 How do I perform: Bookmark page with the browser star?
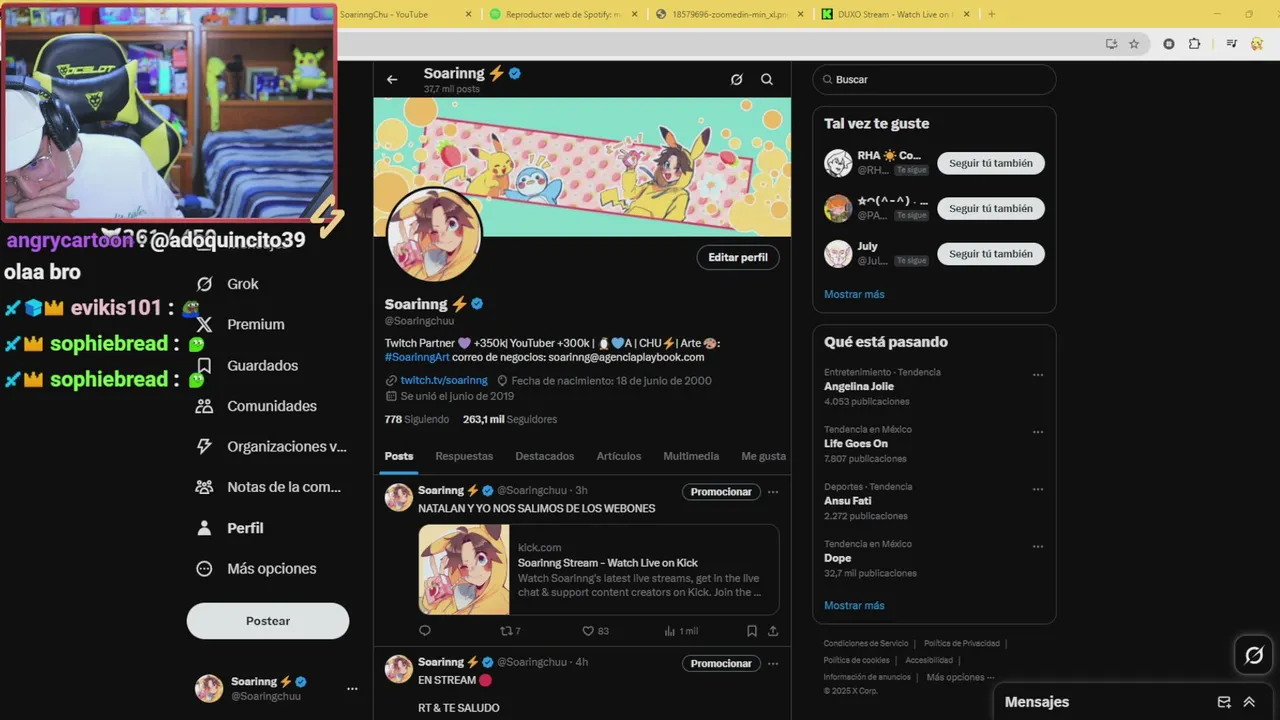[x=1134, y=44]
